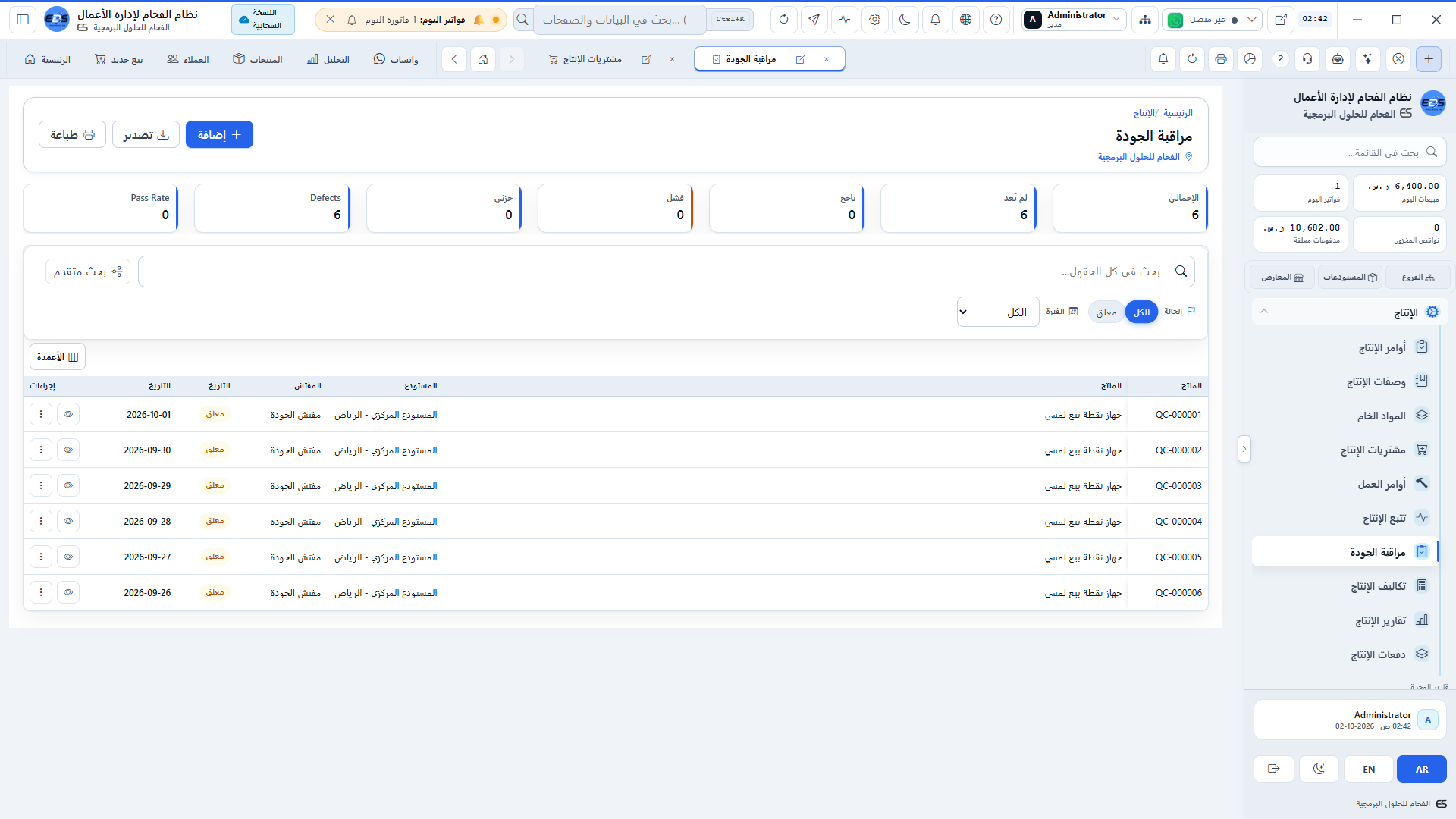Open the connection status dropdown arrow

tap(1252, 20)
